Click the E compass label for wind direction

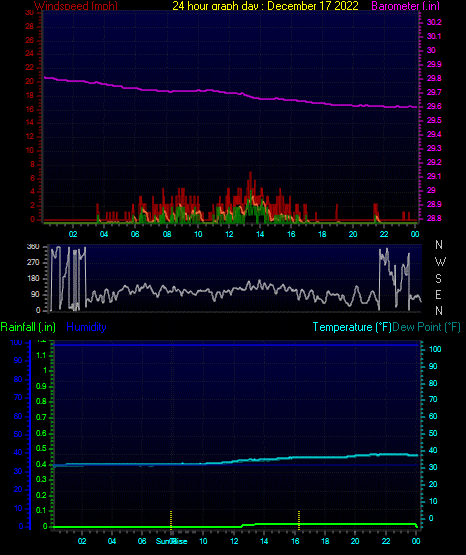438,294
